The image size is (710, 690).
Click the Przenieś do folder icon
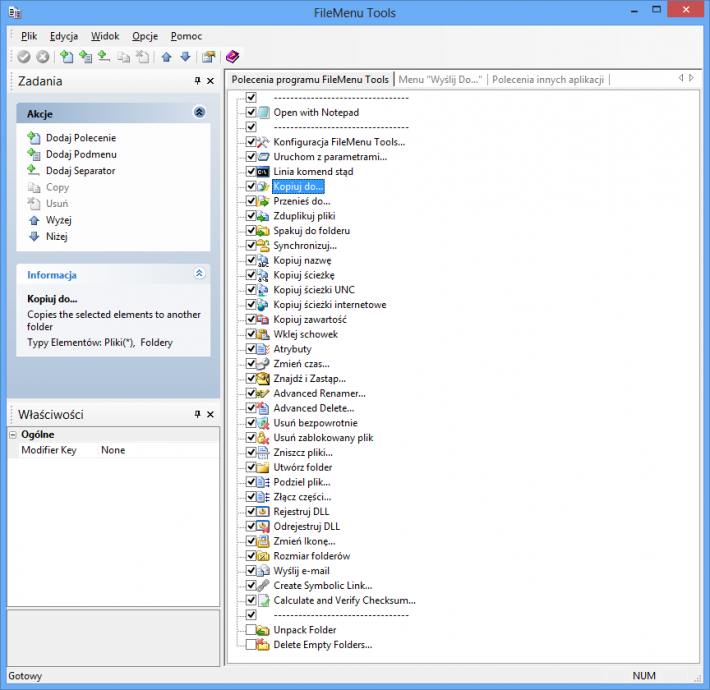263,201
